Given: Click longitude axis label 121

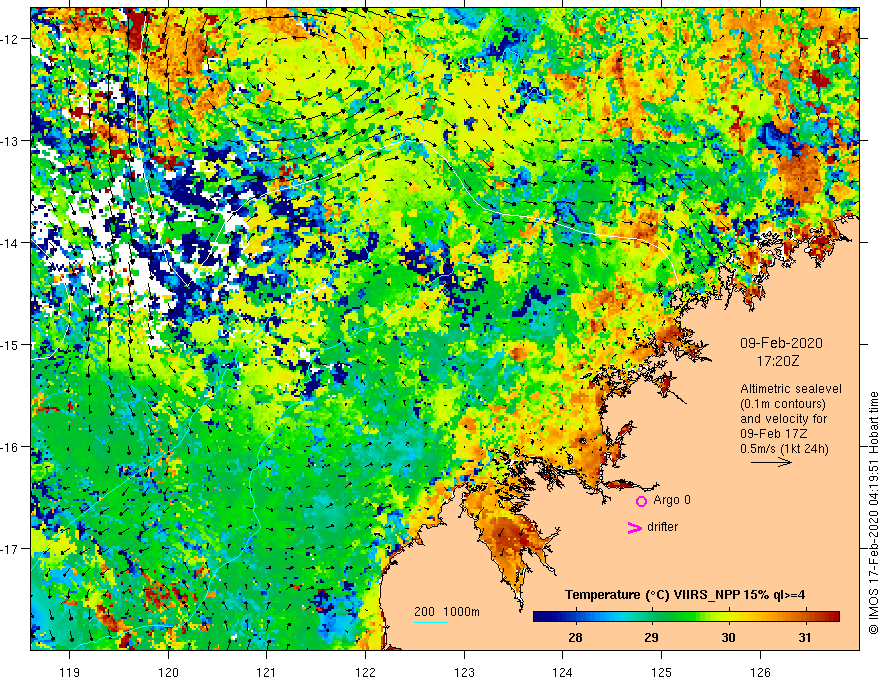Looking at the screenshot, I should (x=267, y=672).
